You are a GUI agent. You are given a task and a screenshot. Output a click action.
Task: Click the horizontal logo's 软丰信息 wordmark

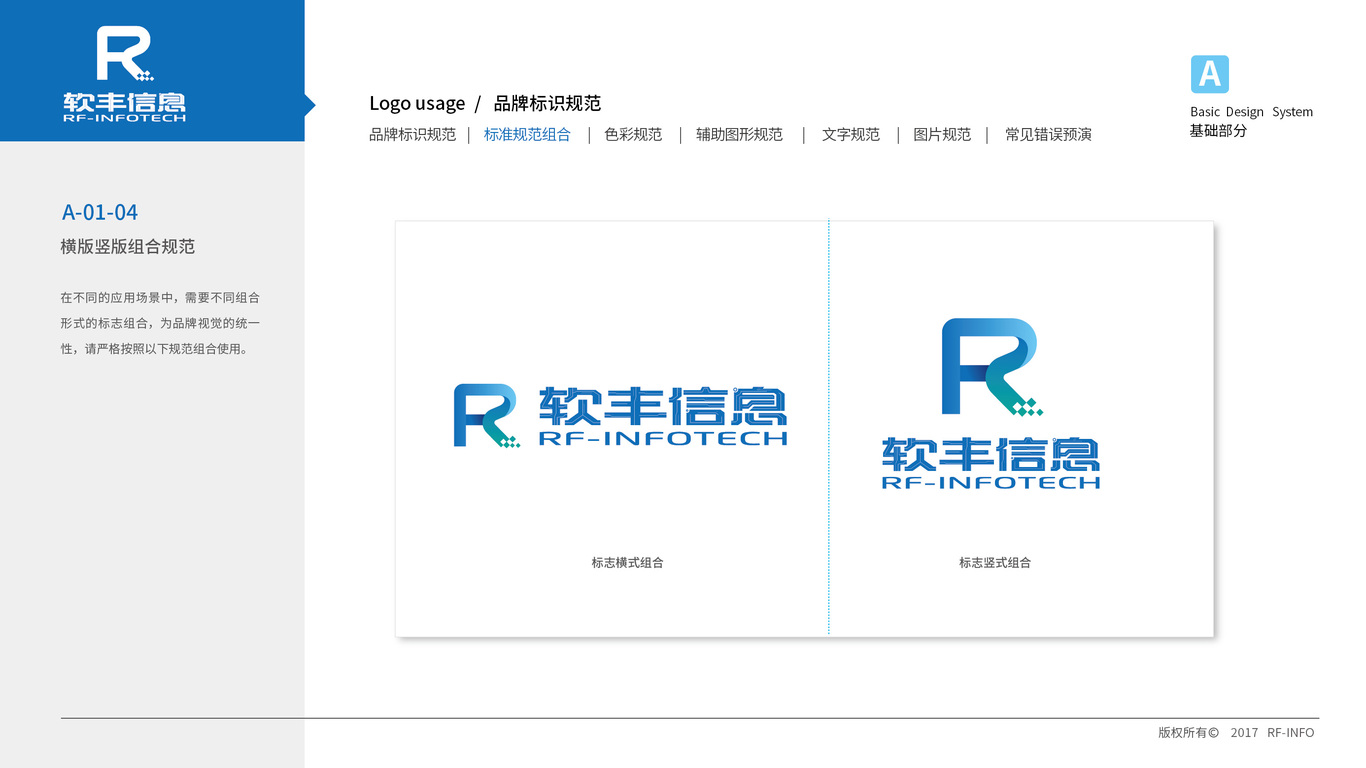click(x=663, y=406)
